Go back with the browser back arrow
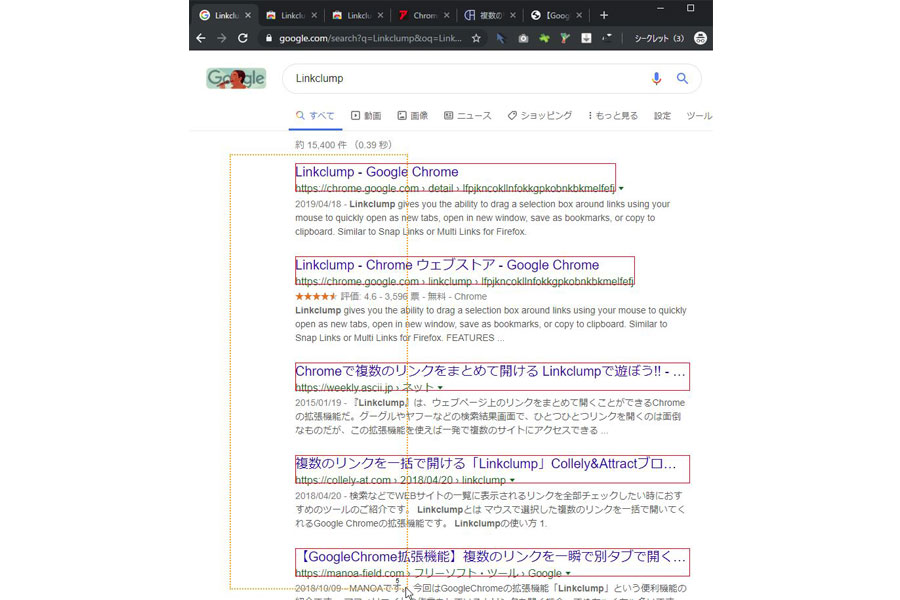900x600 pixels. pos(201,38)
